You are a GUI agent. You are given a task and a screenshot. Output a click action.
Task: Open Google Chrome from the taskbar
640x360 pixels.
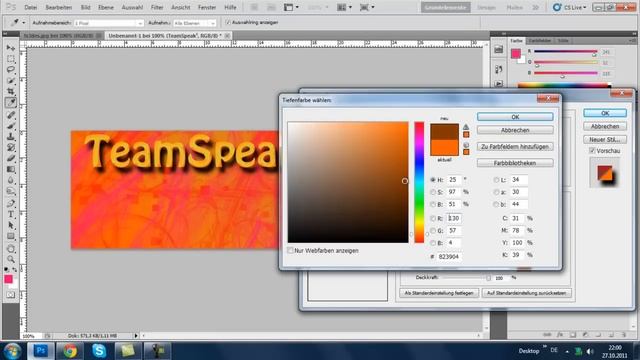coord(70,351)
